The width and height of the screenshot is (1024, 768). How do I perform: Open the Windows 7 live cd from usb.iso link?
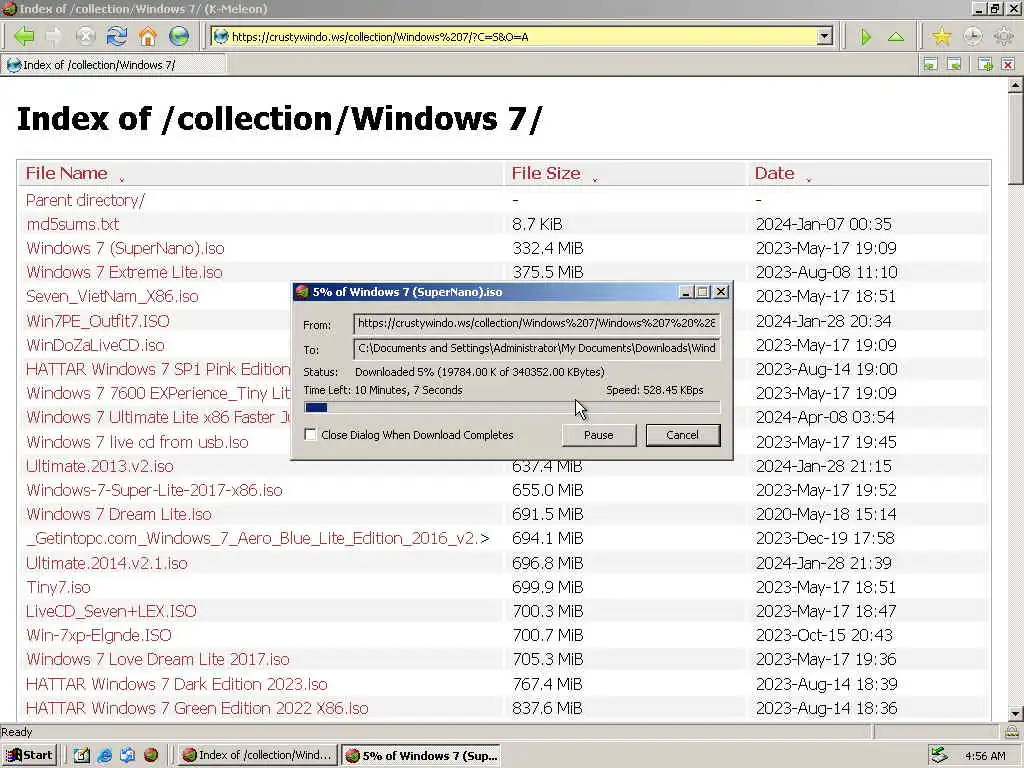click(137, 442)
